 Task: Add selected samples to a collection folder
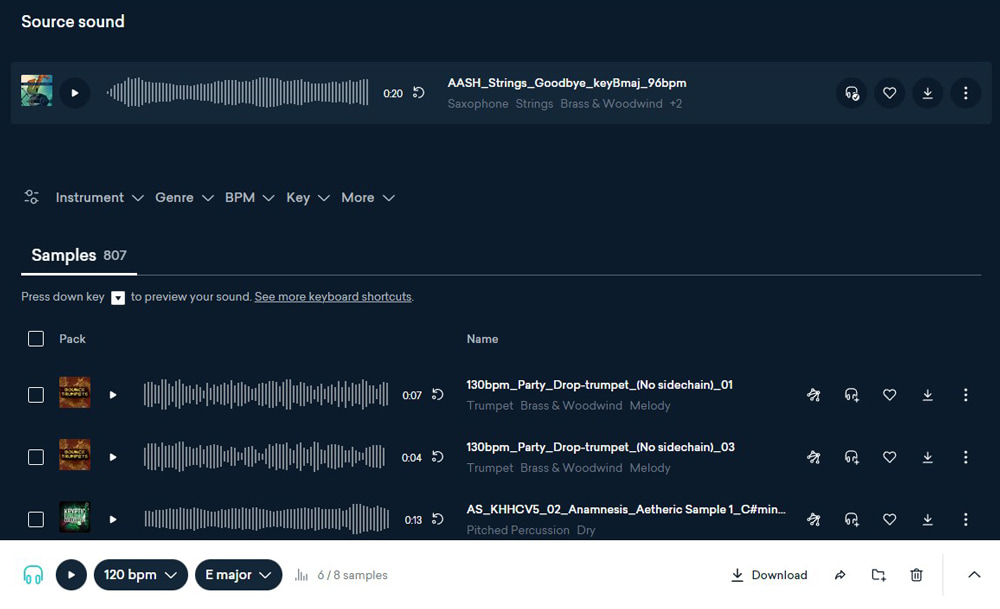(x=878, y=575)
